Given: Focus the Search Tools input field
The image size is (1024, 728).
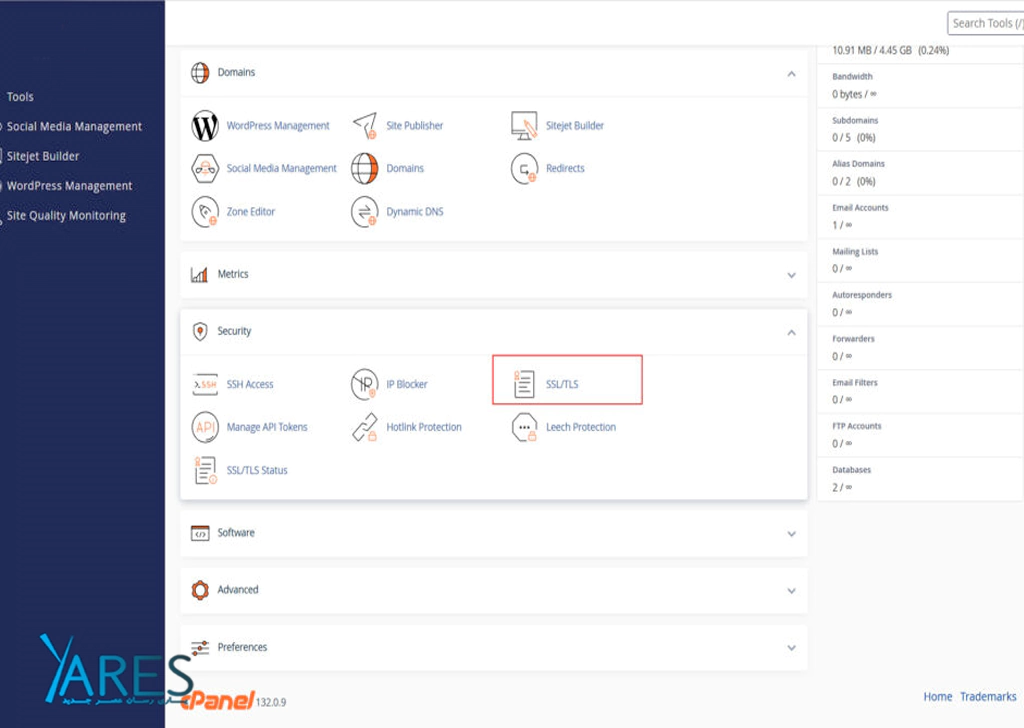Looking at the screenshot, I should pyautogui.click(x=985, y=24).
